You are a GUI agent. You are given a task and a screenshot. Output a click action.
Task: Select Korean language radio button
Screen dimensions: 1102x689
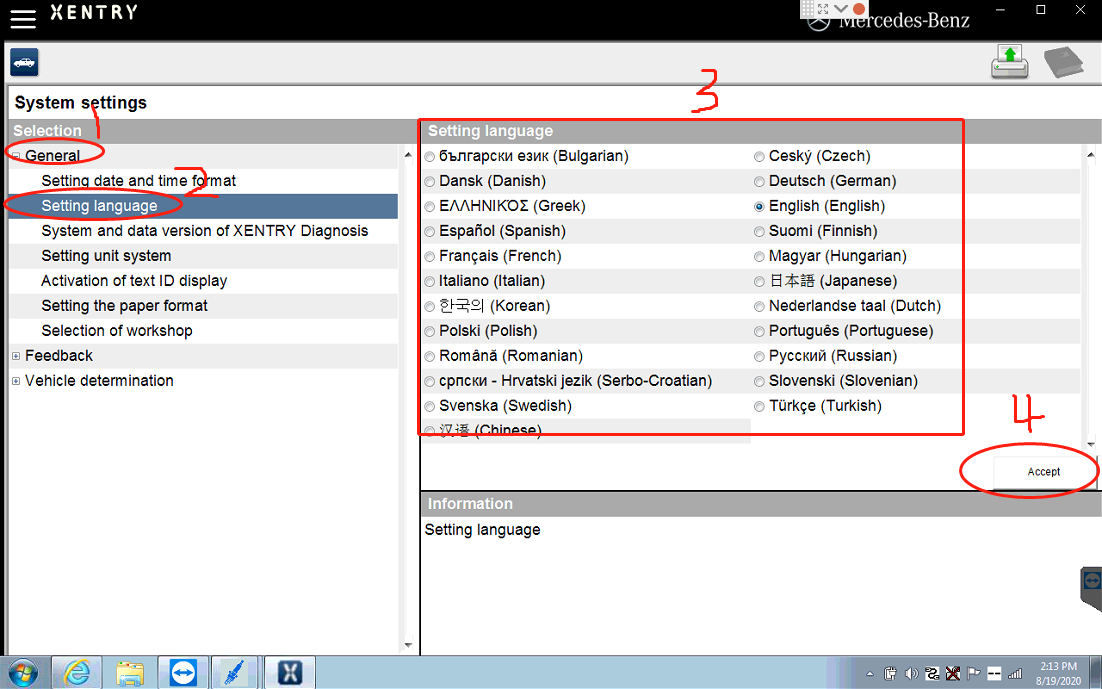[x=429, y=307]
